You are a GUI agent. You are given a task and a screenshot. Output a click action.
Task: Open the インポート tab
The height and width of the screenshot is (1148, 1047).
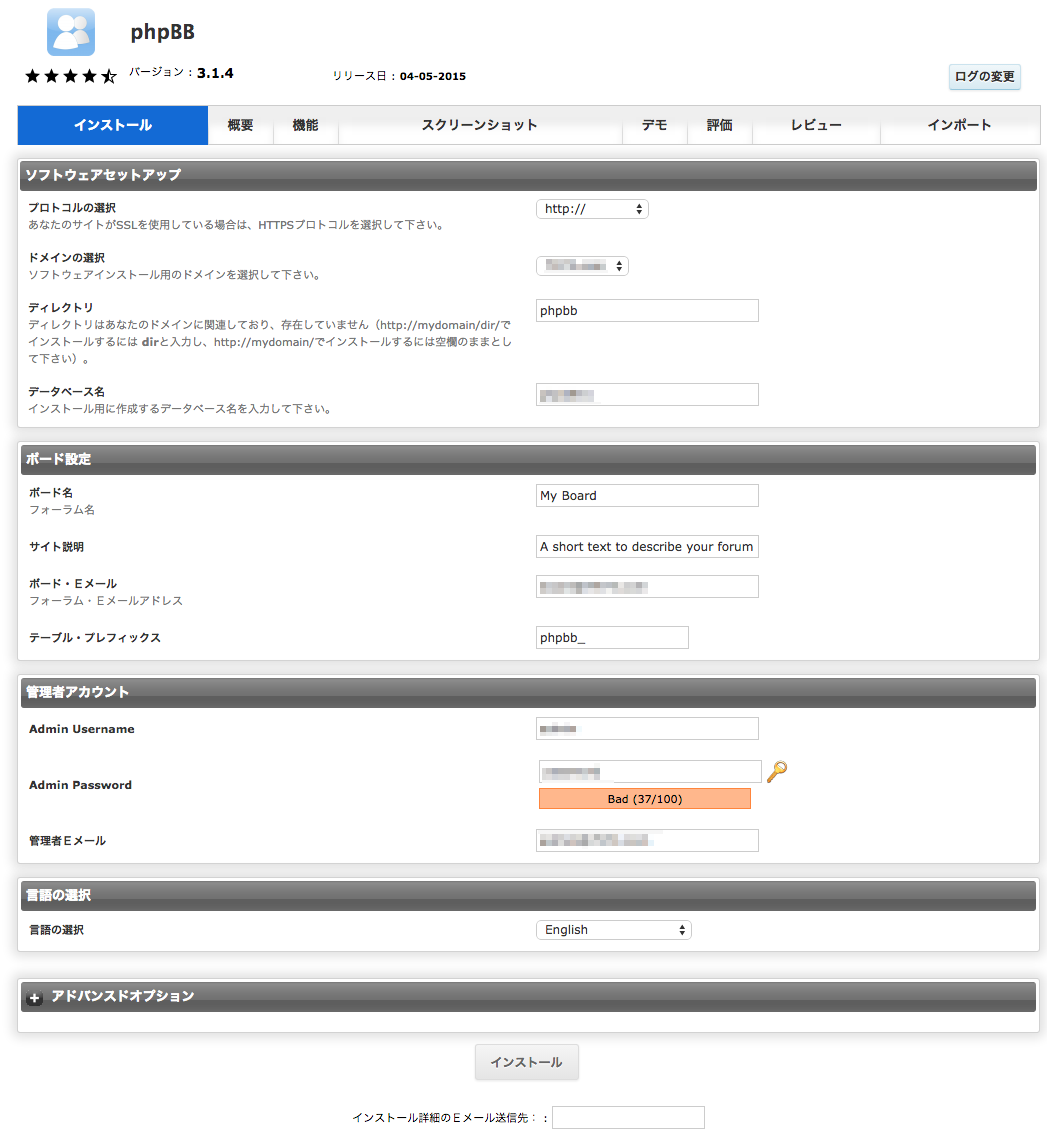pyautogui.click(x=959, y=126)
